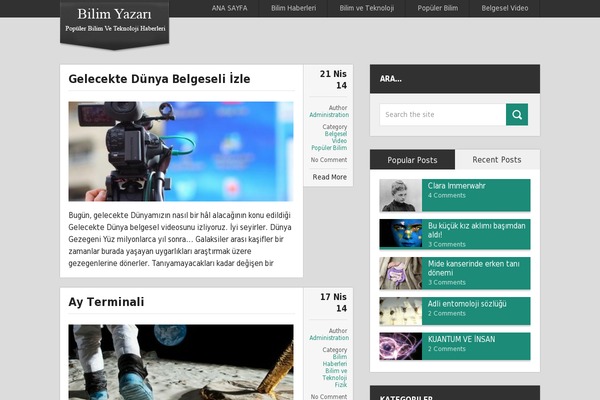
Task: Click the purple quantum swirl thumbnail
Action: [x=401, y=346]
